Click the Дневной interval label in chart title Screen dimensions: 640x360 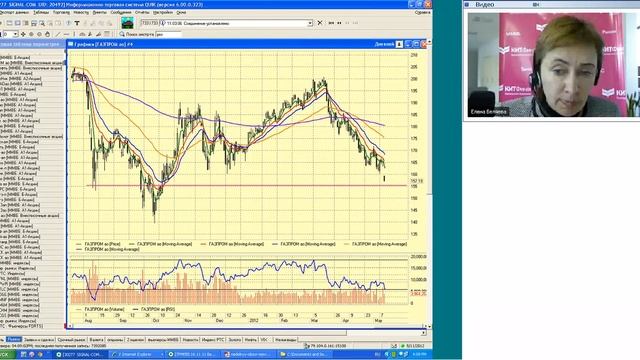point(384,44)
